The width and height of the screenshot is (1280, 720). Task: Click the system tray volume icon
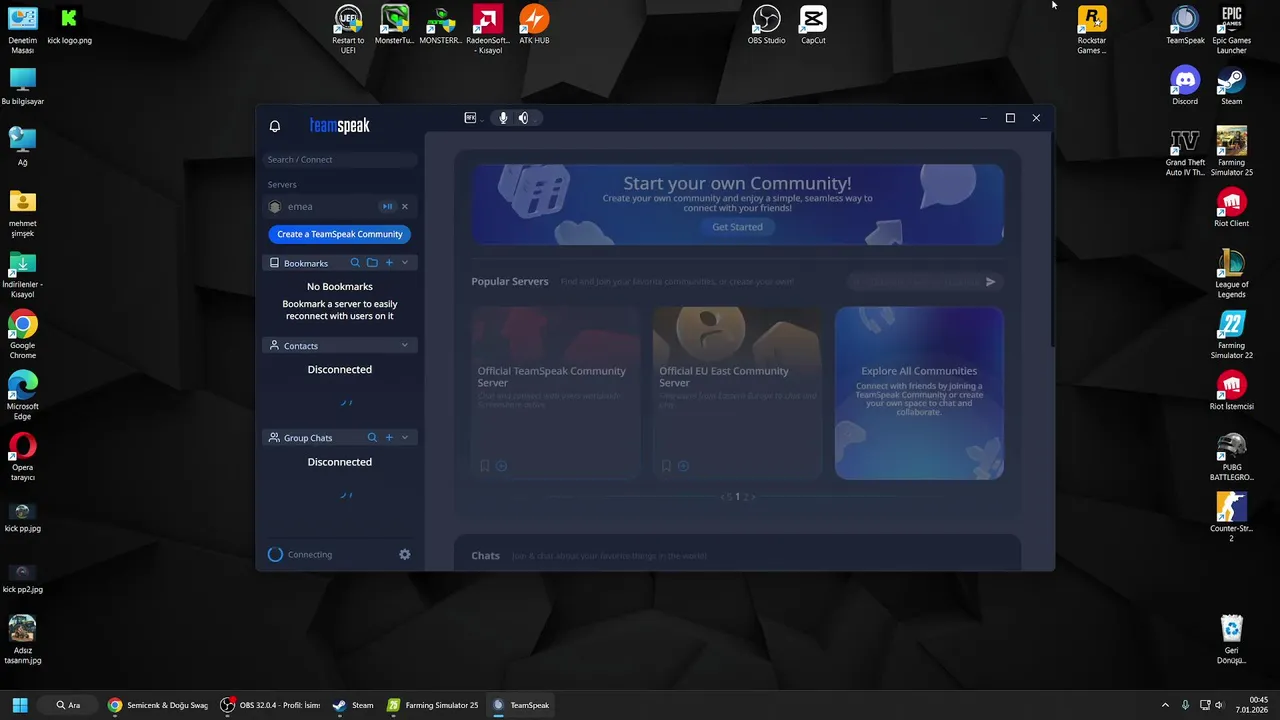(x=1219, y=705)
